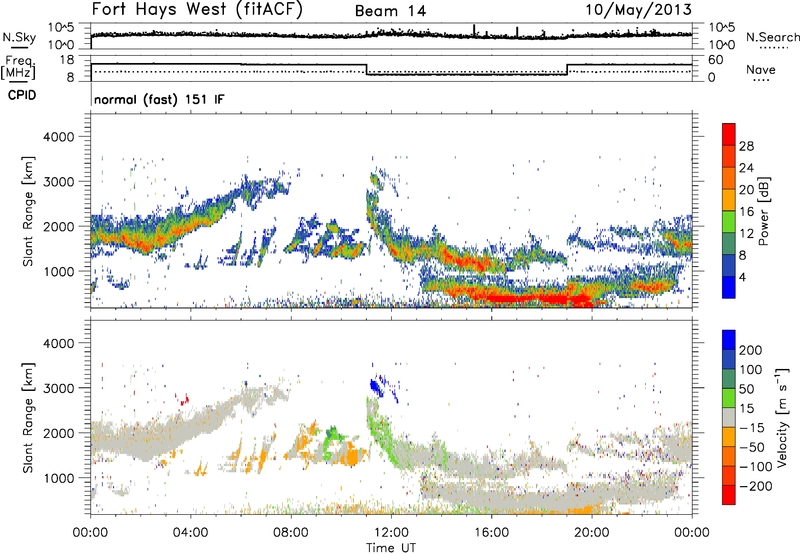Click the 'Time UT' axis label
The image size is (800, 554).
pos(391,547)
